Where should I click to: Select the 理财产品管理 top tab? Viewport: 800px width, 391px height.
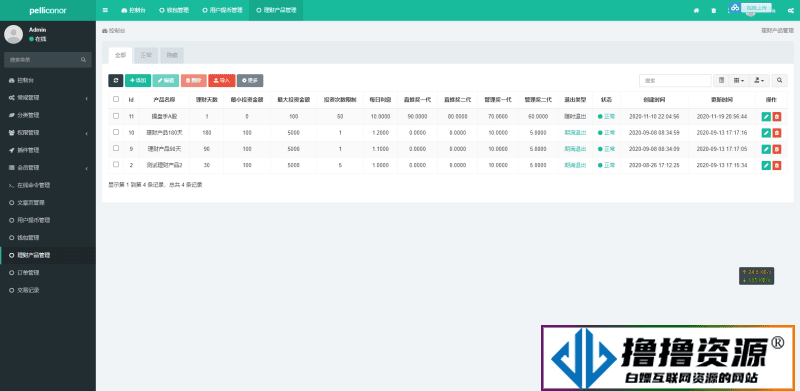(x=276, y=10)
